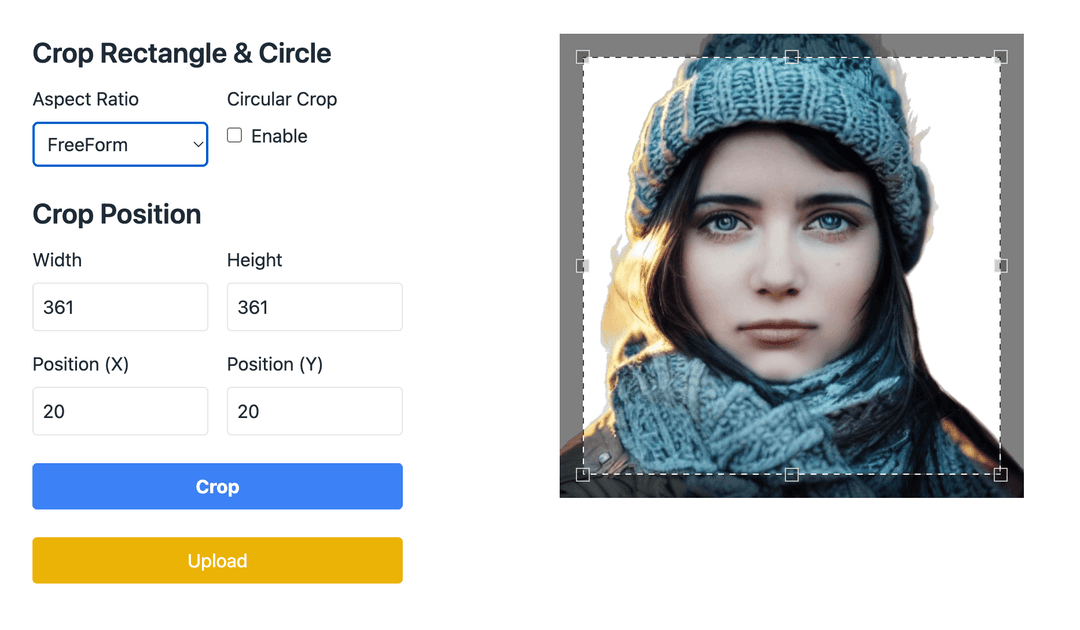Click the Position (Y) input field

(314, 411)
